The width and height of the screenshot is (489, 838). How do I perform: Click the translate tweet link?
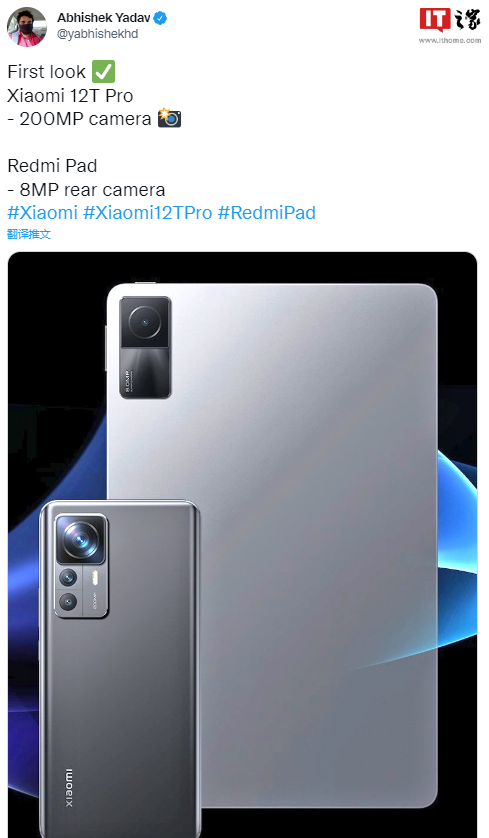click(29, 234)
